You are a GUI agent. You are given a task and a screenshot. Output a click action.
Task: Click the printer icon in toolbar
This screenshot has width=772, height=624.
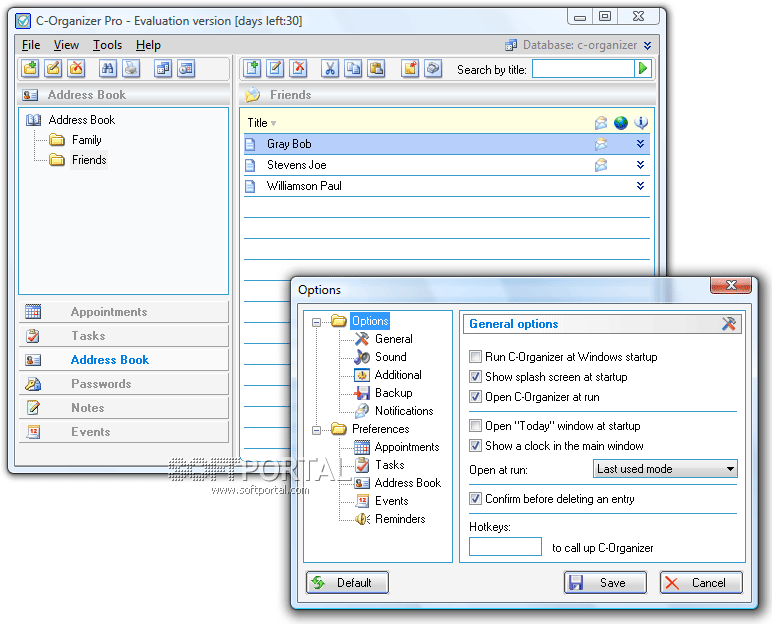pyautogui.click(x=131, y=68)
